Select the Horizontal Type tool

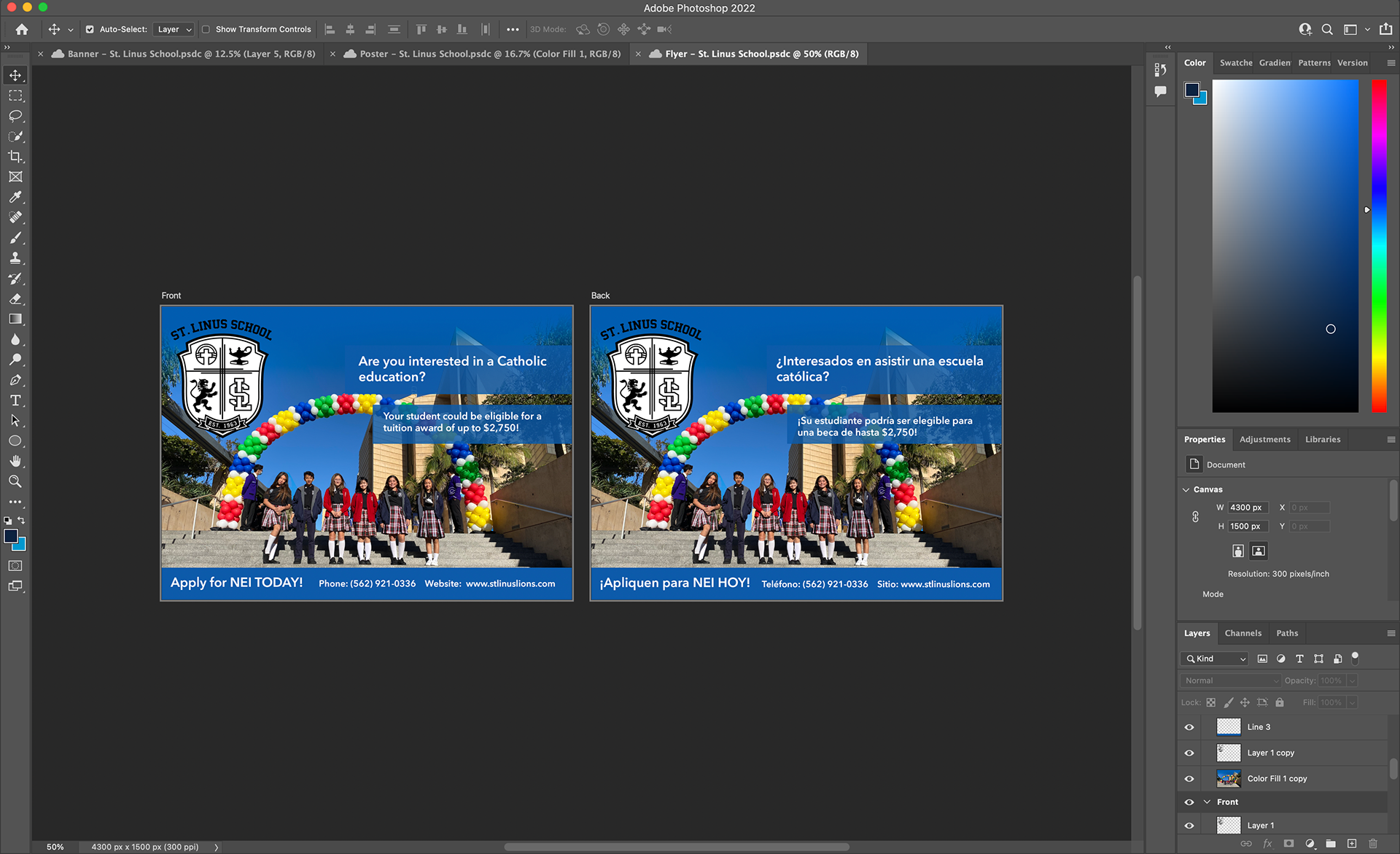[x=15, y=400]
